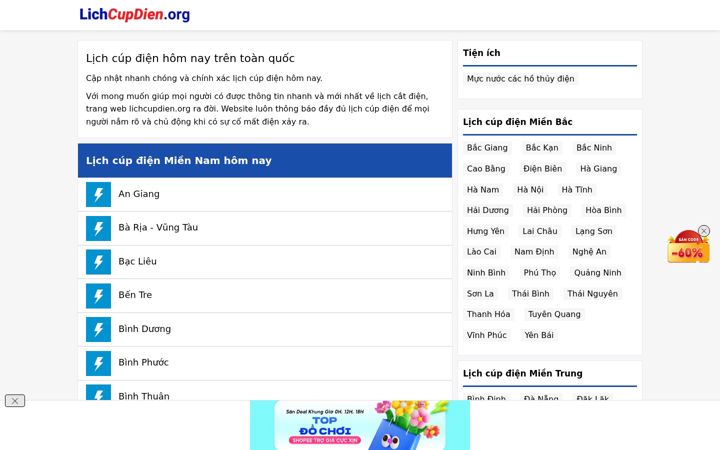Select Ninh Bình province link
This screenshot has width=720, height=450.
tap(486, 273)
